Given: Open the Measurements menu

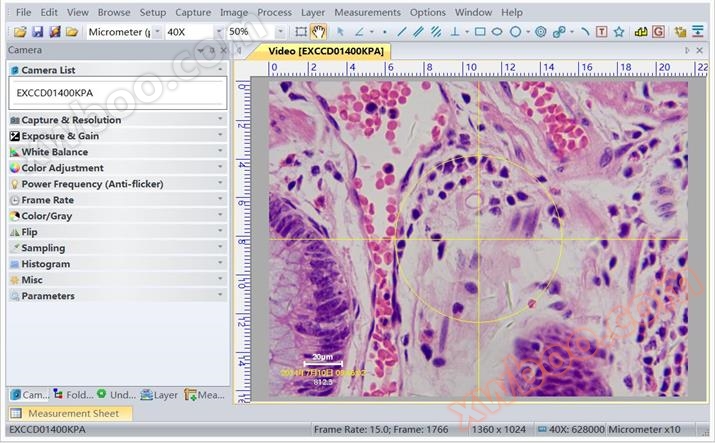Looking at the screenshot, I should (x=366, y=12).
